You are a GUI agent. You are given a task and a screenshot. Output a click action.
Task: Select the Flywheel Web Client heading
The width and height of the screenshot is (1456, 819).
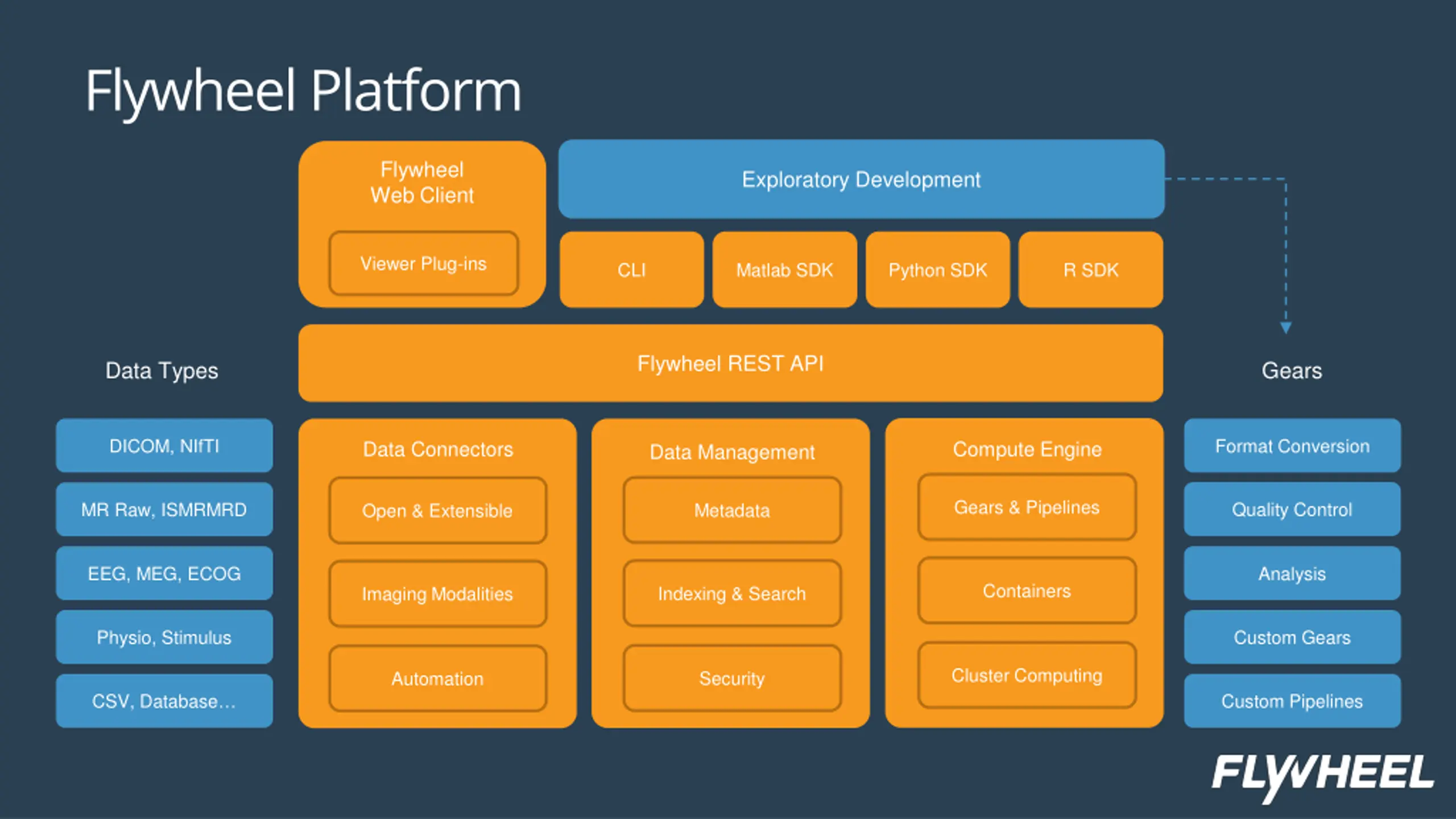click(422, 182)
